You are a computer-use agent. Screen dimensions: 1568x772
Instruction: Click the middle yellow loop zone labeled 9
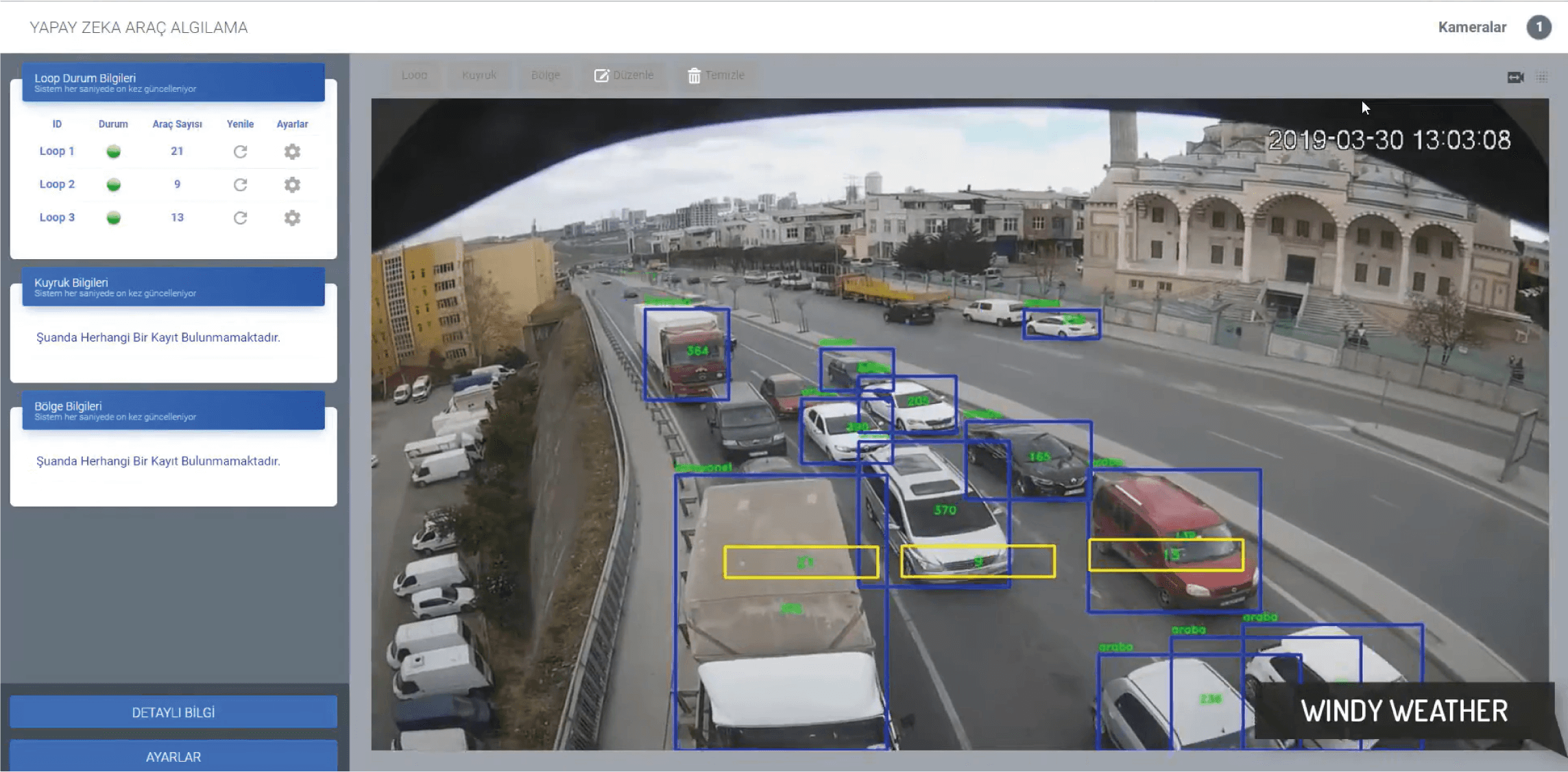coord(978,562)
